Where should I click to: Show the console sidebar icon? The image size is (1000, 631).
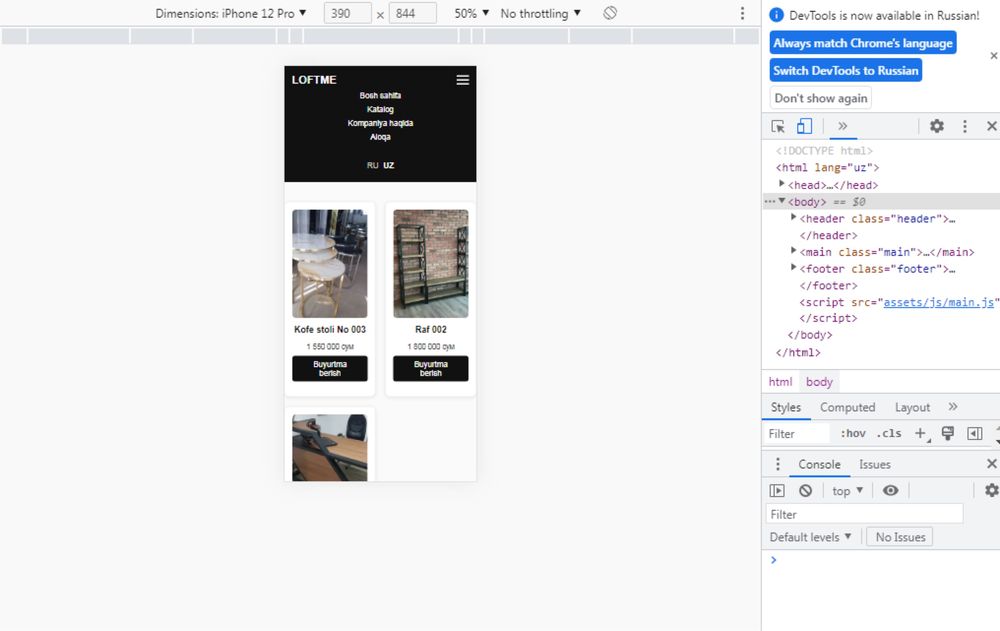click(x=777, y=491)
